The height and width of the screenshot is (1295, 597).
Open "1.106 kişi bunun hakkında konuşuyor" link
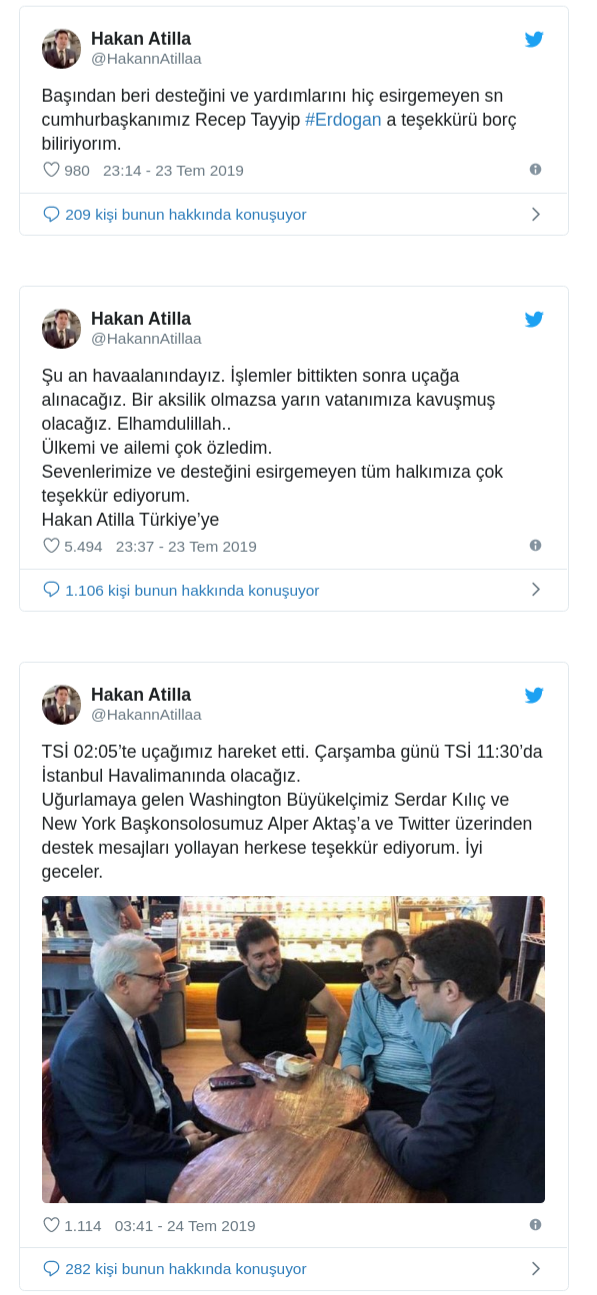[181, 590]
